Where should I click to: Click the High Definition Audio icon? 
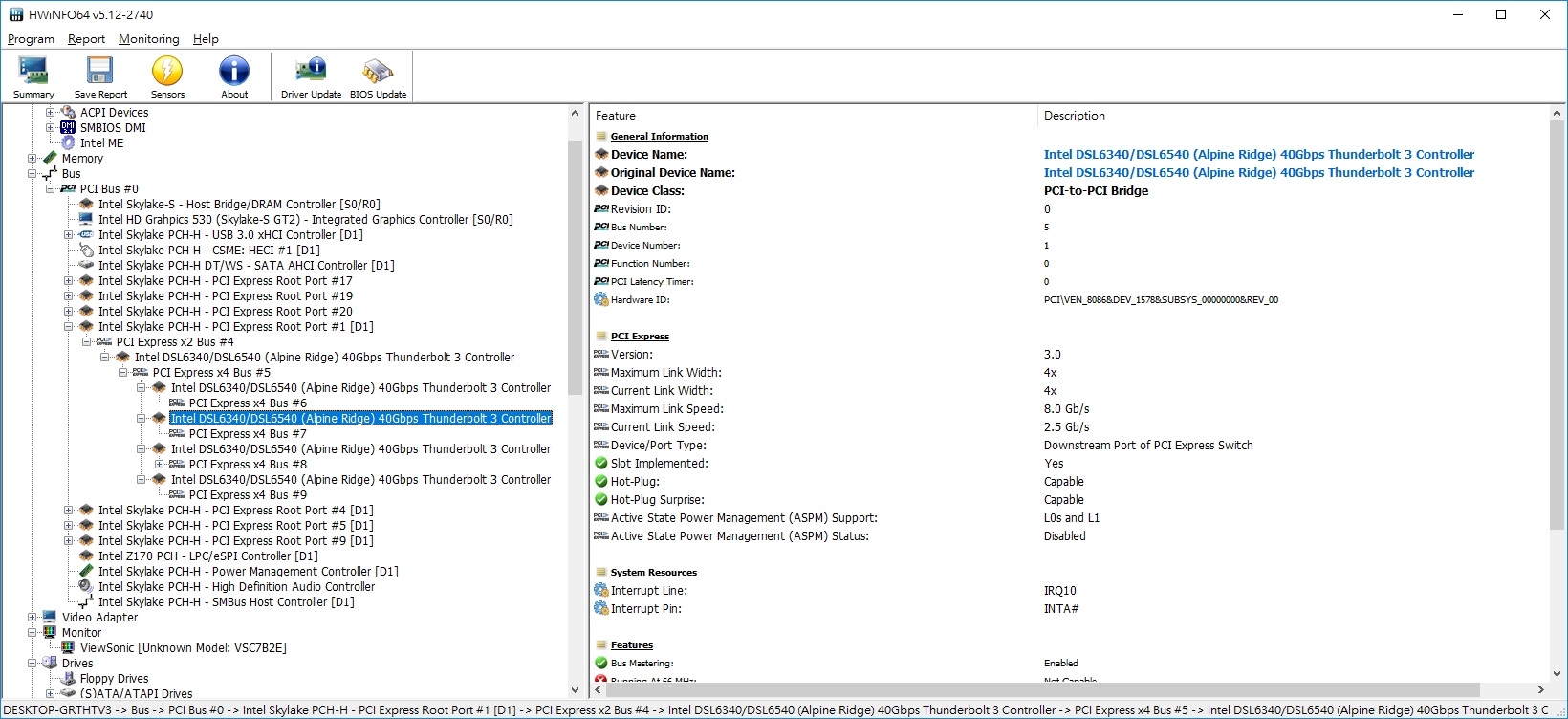click(86, 586)
